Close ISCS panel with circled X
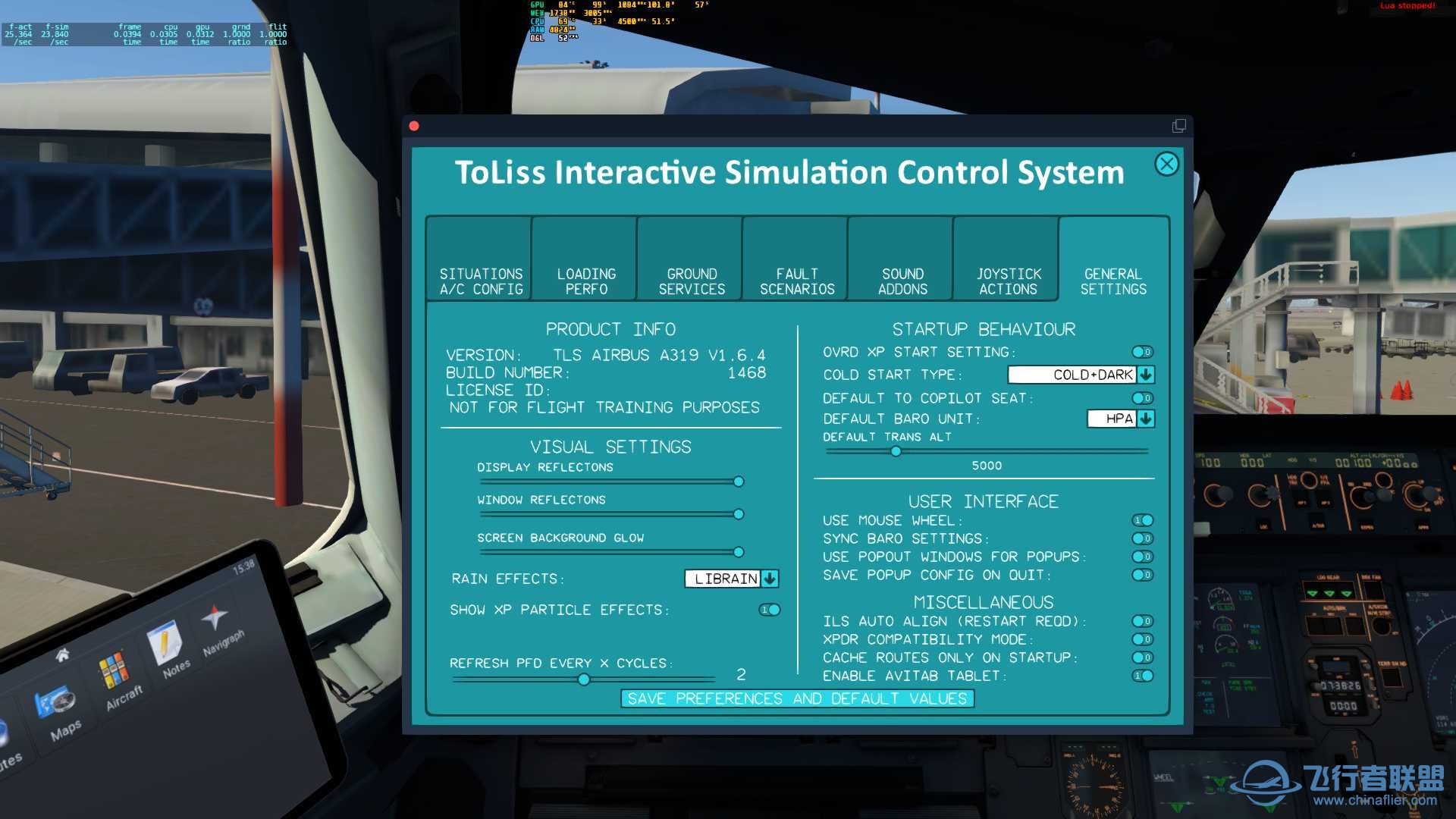 [x=1166, y=164]
